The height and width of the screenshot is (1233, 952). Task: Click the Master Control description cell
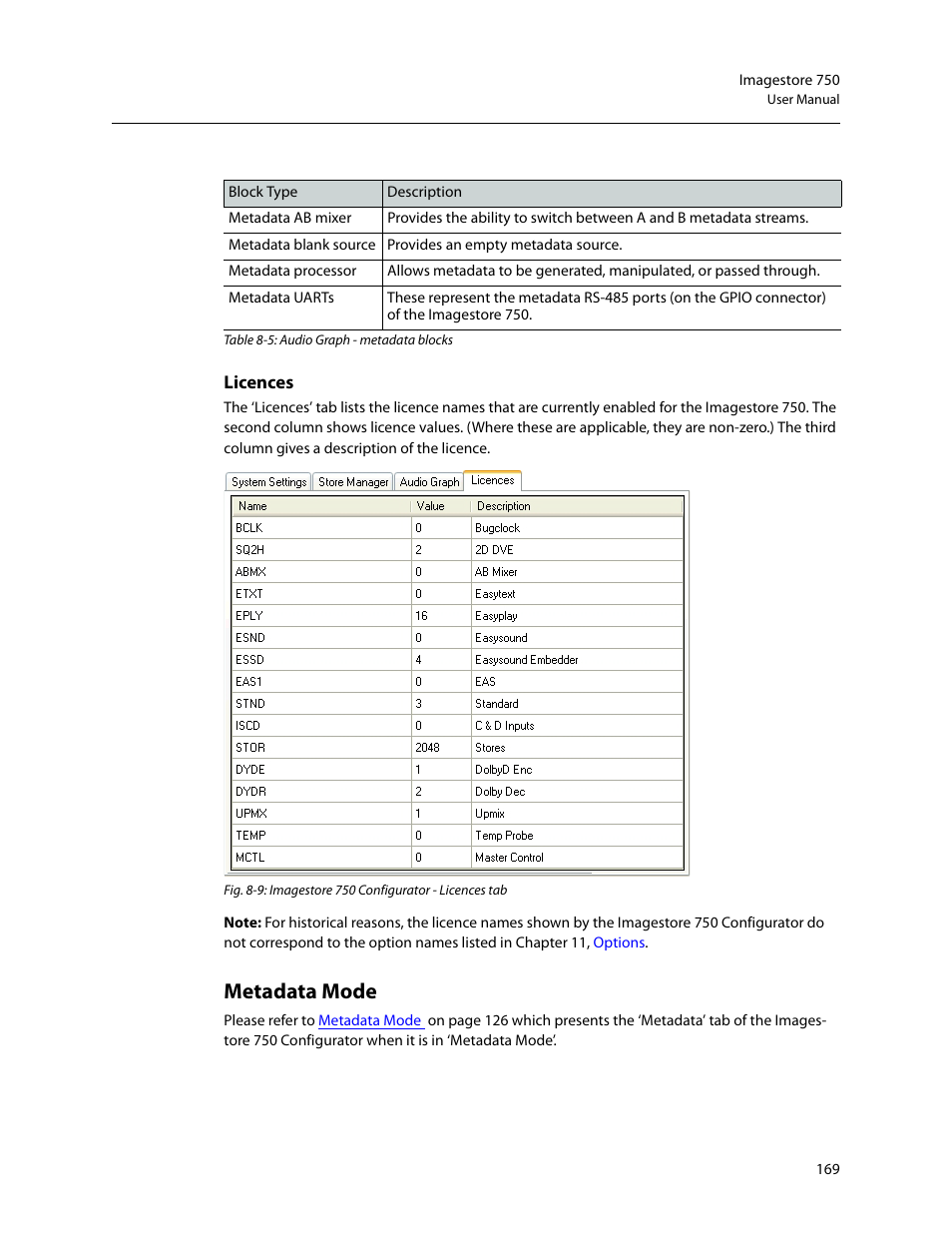click(x=577, y=858)
